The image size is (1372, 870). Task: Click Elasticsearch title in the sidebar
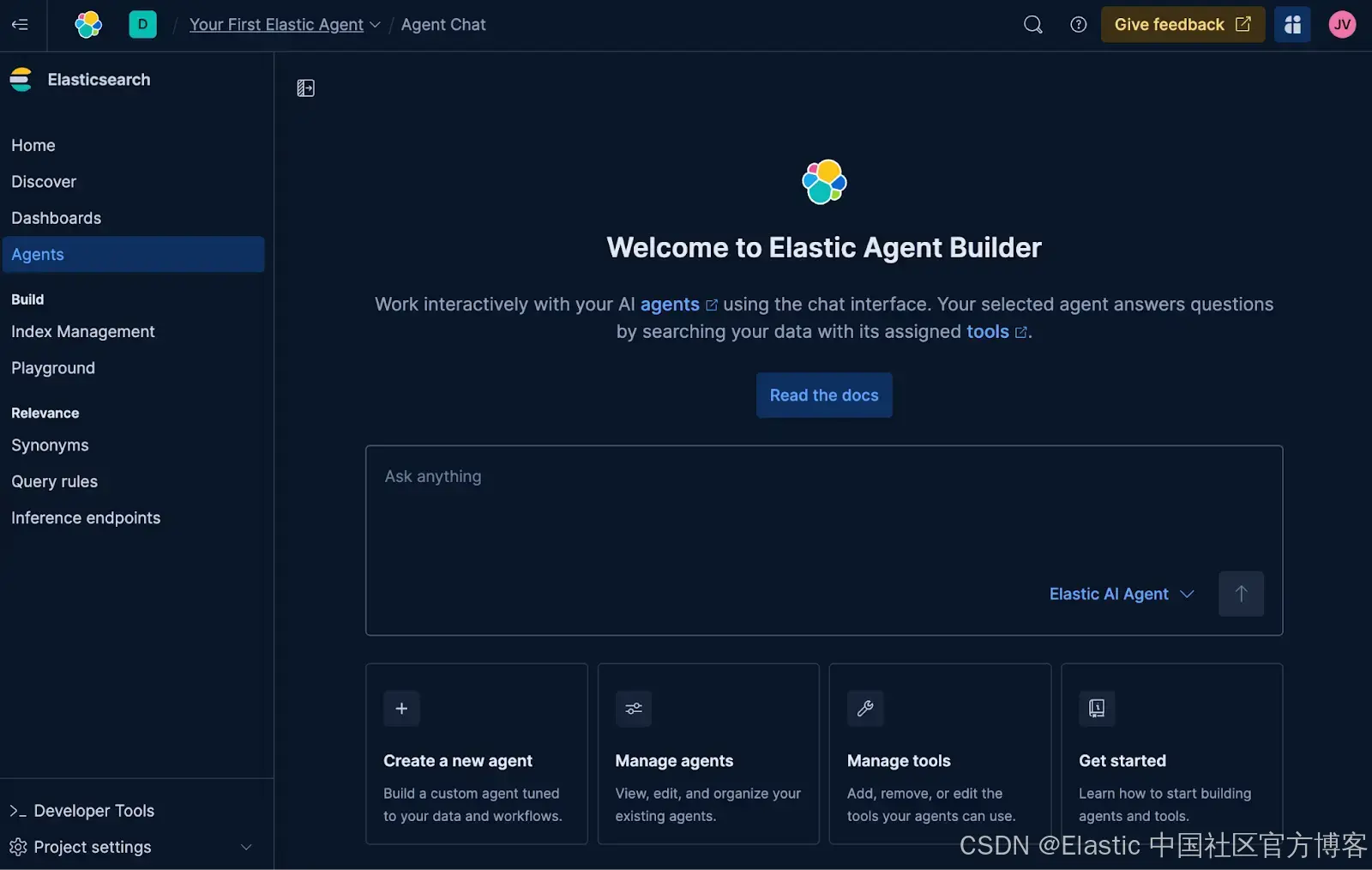(99, 80)
